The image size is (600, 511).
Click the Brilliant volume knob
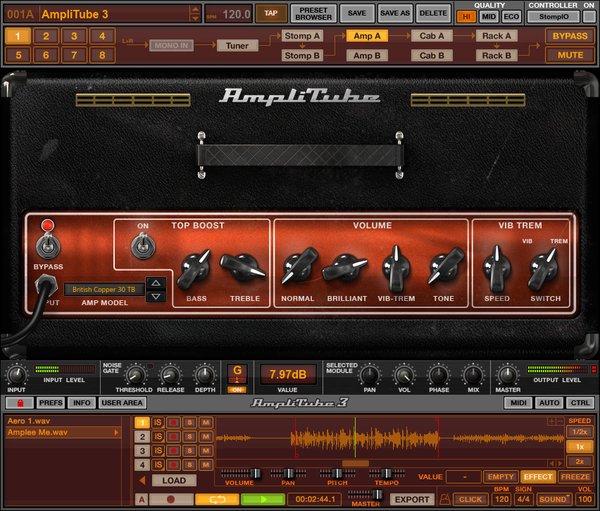tap(345, 268)
